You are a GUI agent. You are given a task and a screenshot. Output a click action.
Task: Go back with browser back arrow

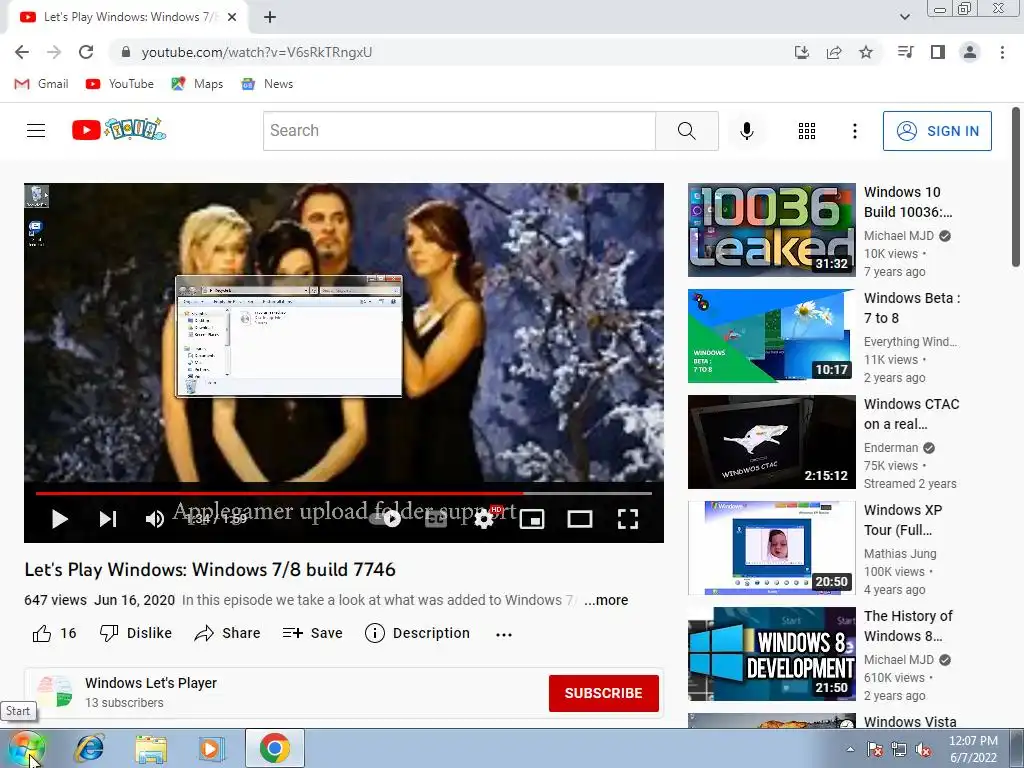pyautogui.click(x=22, y=52)
